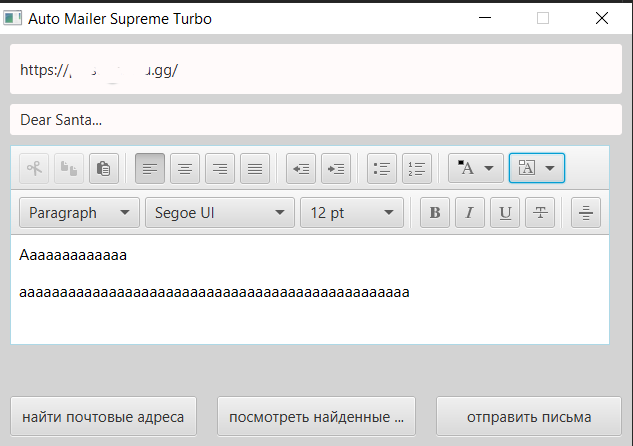Close the Auto Mailer Supreme Turbo window
This screenshot has height=446, width=633.
[602, 18]
